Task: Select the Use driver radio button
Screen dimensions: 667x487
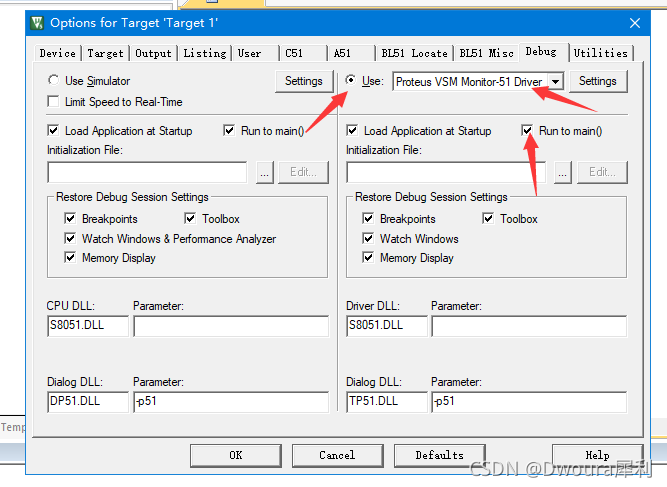Action: coord(351,80)
